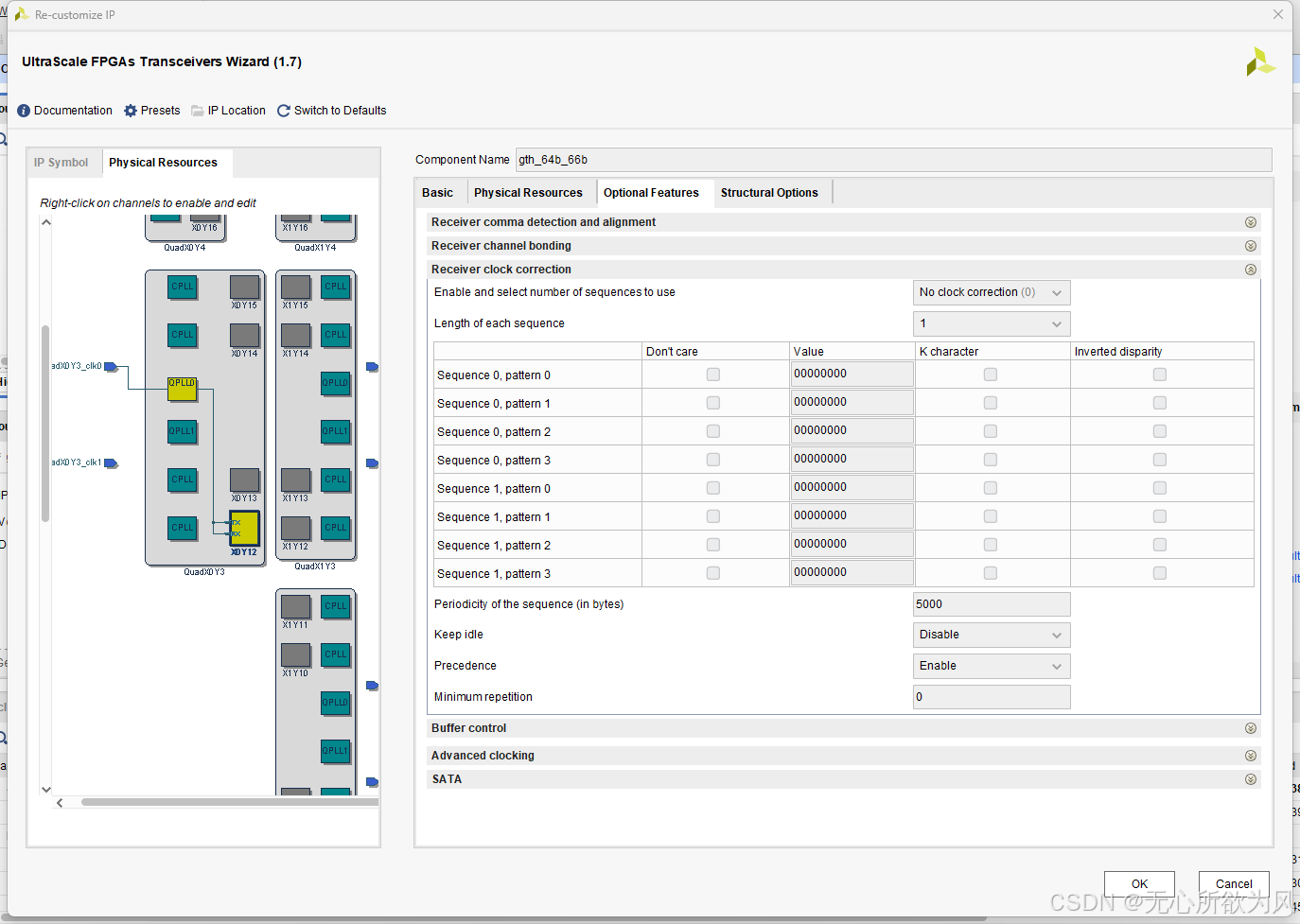
Task: Open the Presets gear icon
Action: pos(131,111)
